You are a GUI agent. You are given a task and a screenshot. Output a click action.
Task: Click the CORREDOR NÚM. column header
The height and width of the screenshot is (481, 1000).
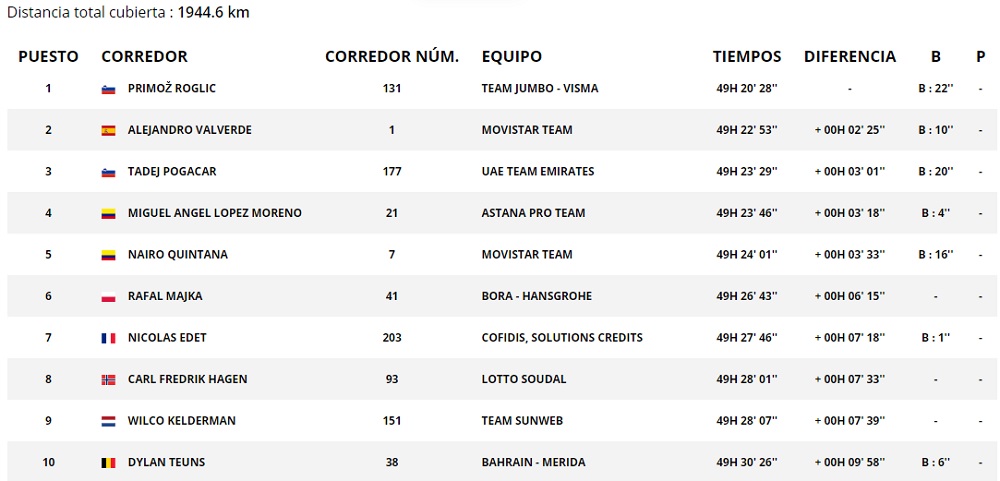click(392, 57)
